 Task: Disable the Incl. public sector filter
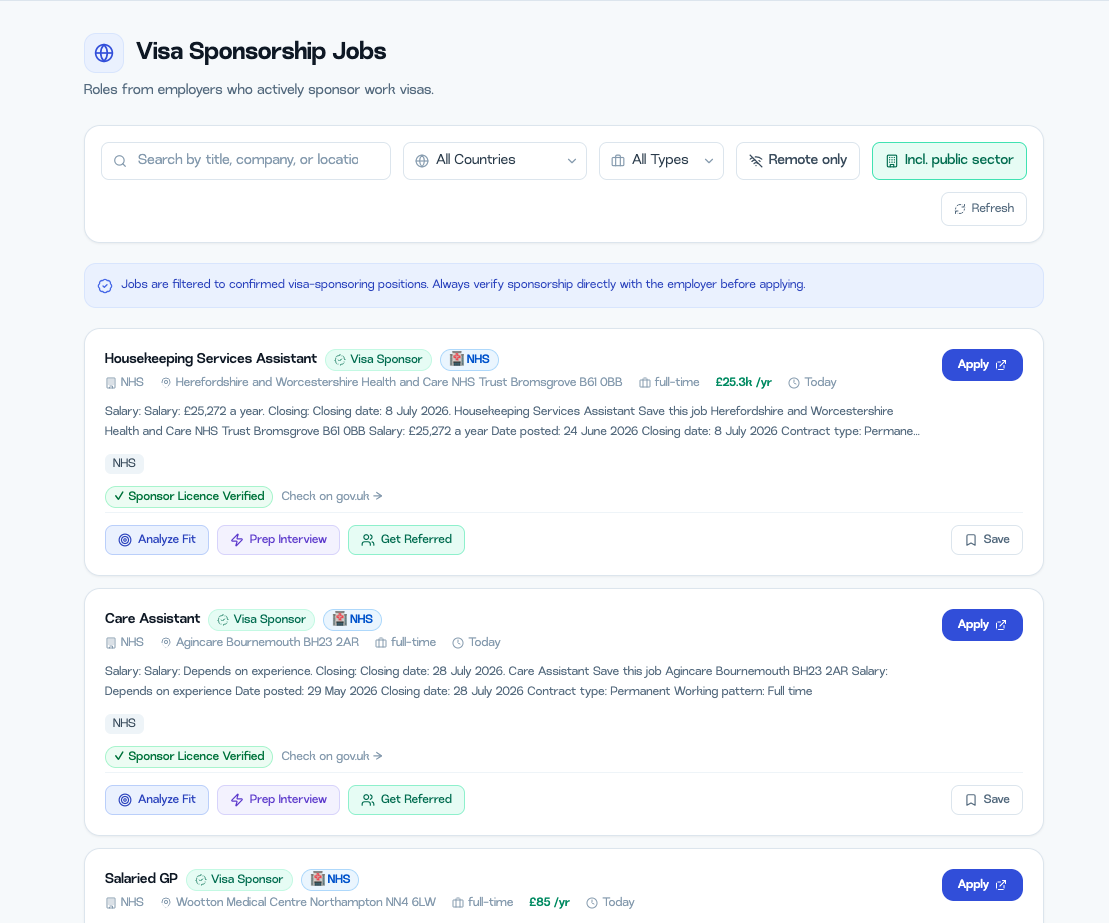(949, 161)
